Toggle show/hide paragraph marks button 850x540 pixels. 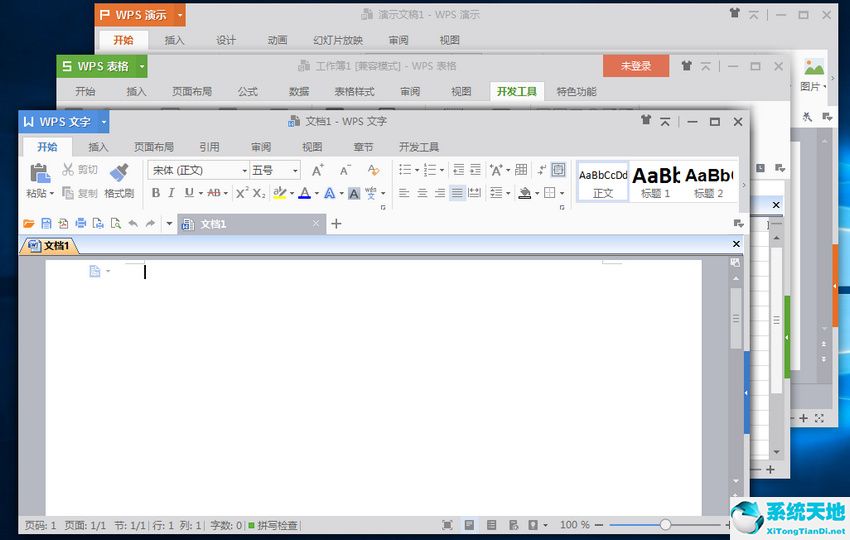542,170
